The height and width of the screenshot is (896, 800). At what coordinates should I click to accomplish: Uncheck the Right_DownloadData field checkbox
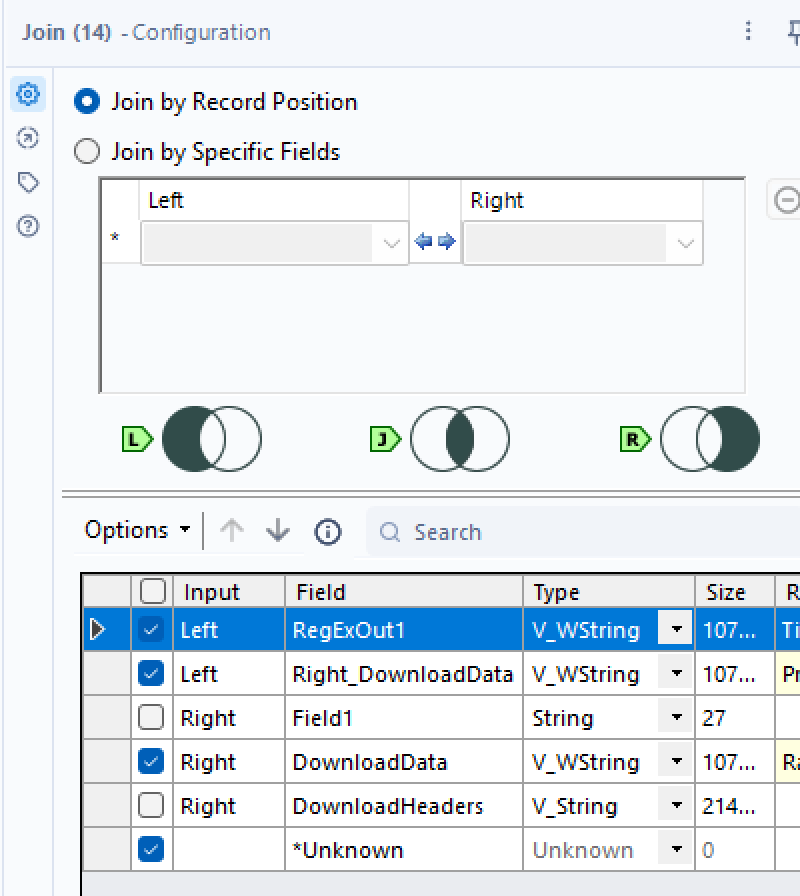coord(151,674)
